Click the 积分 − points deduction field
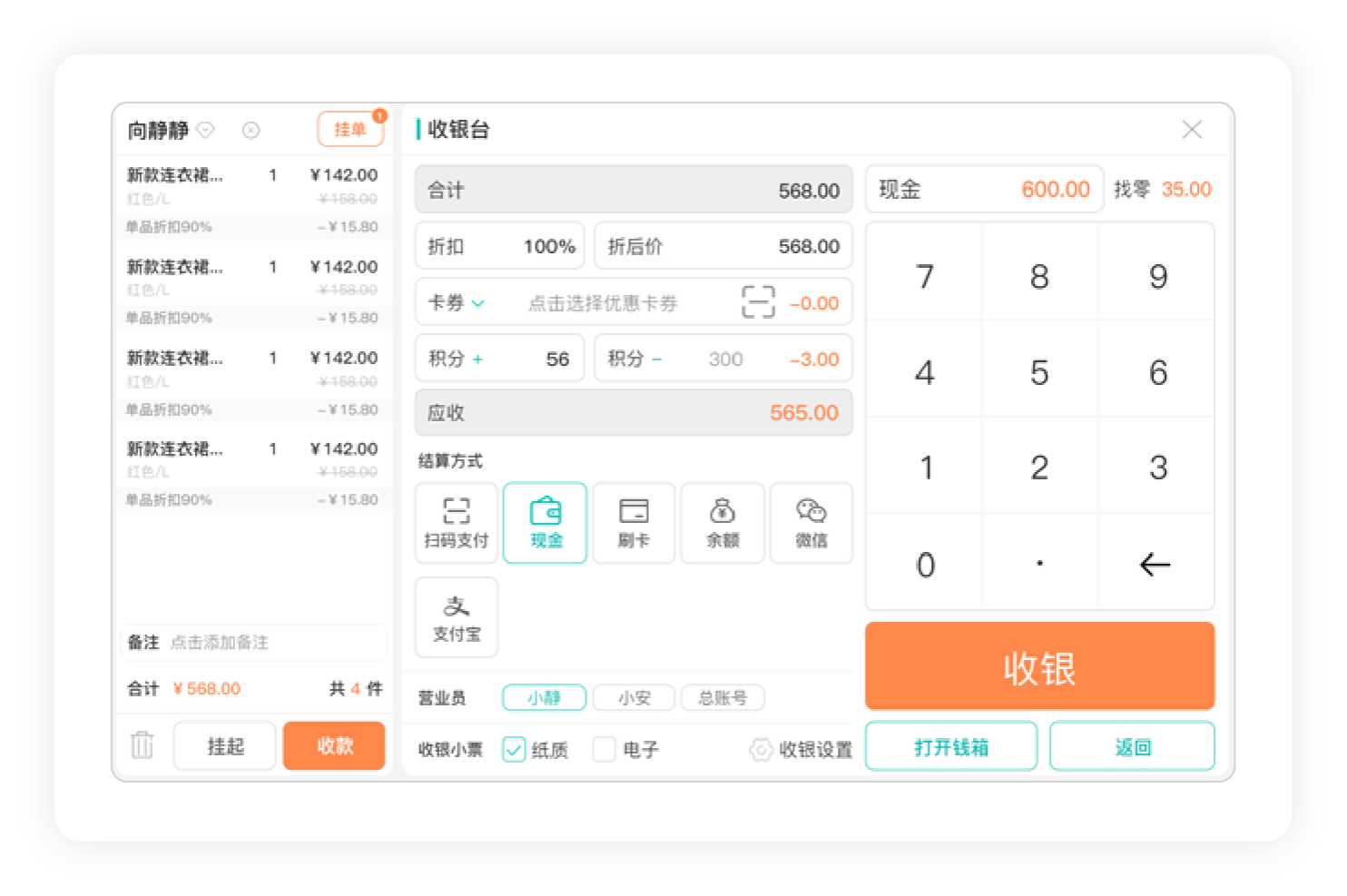1347x896 pixels. pyautogui.click(x=723, y=359)
